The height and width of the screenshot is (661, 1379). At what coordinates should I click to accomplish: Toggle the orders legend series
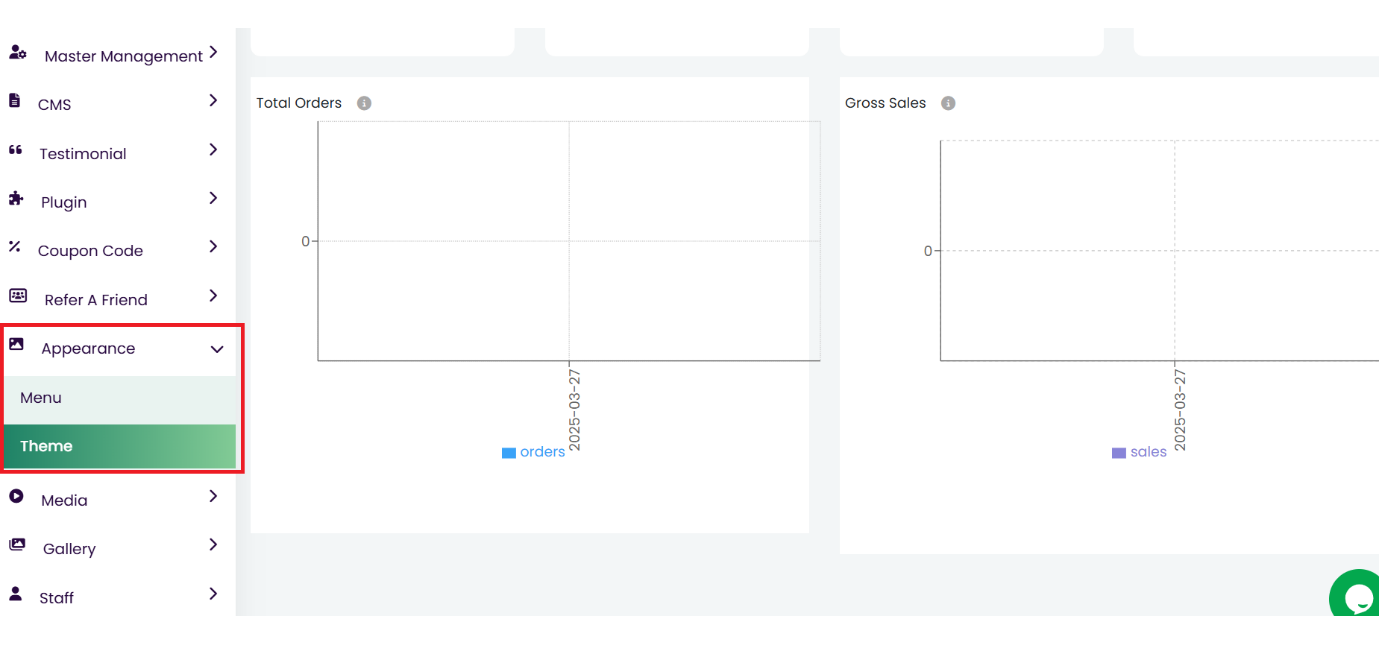[x=534, y=452]
